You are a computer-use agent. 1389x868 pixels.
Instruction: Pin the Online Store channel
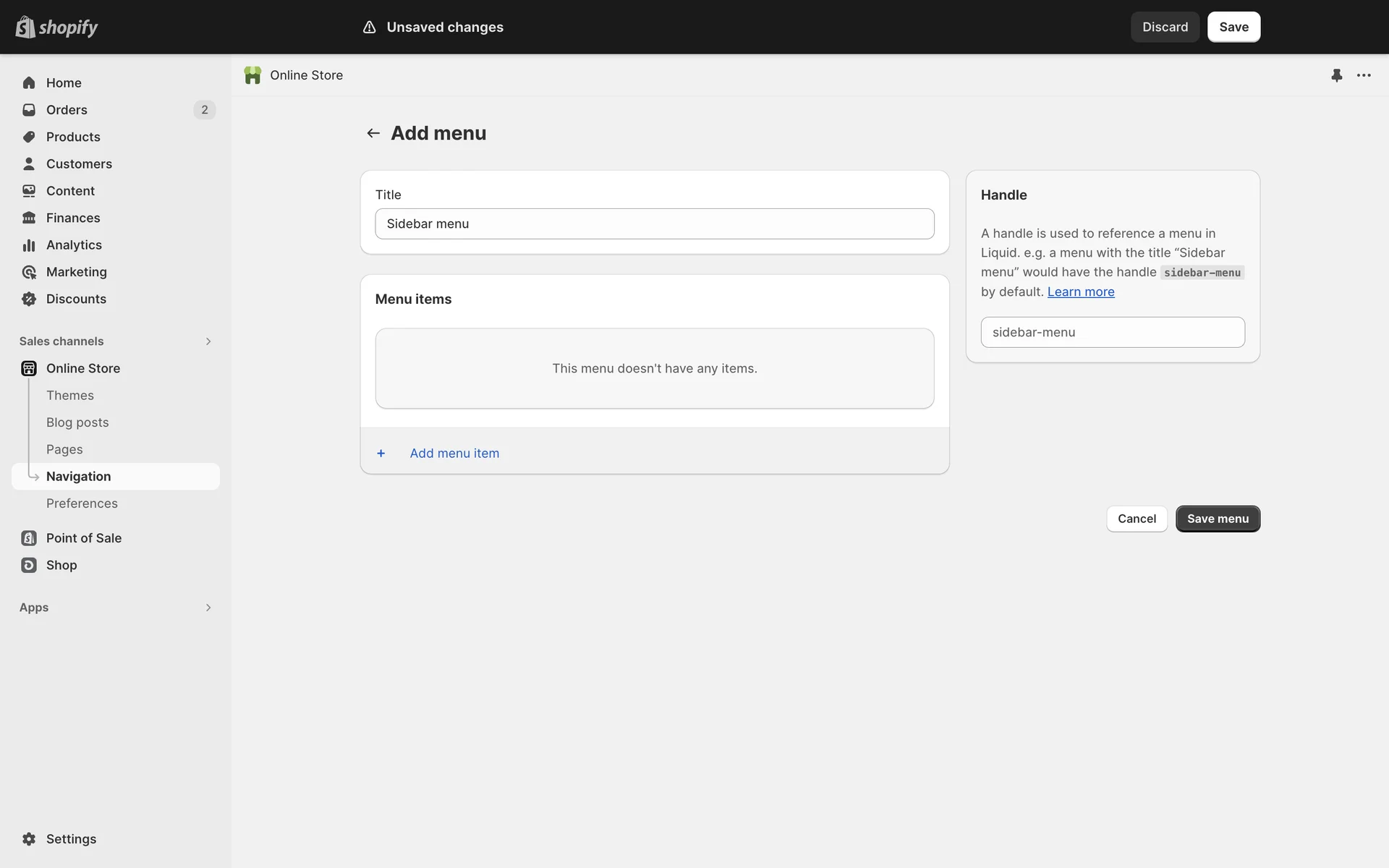(x=1336, y=75)
